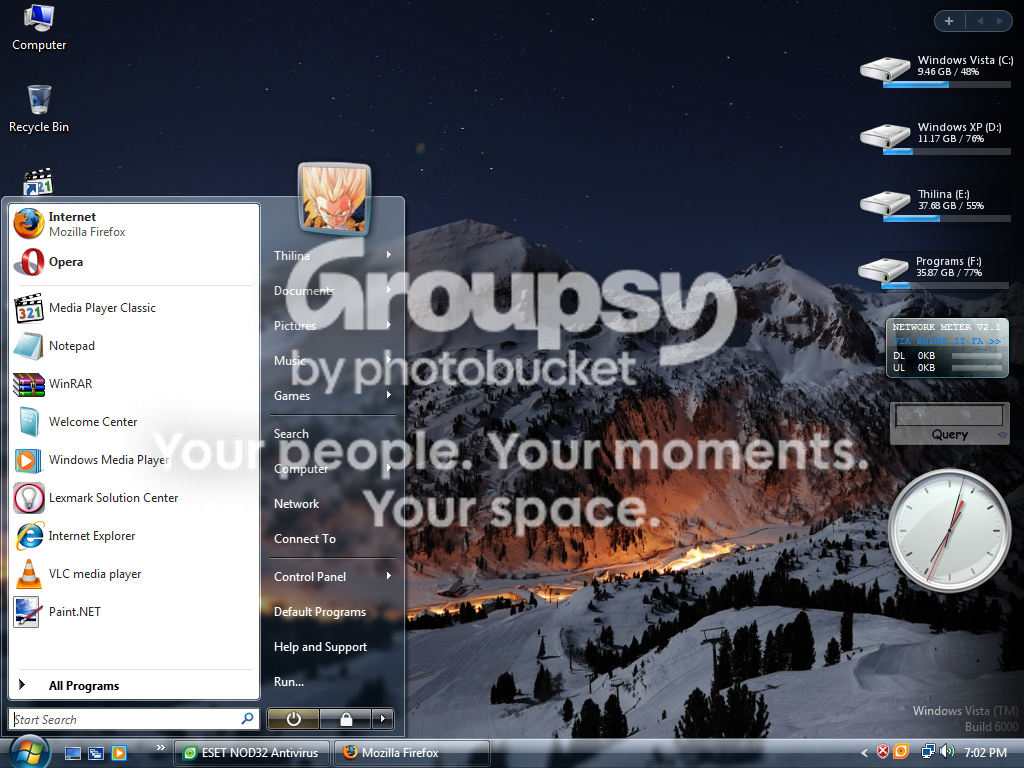Expand Quick Launch overflow chevron
This screenshot has height=768, width=1024.
(161, 747)
